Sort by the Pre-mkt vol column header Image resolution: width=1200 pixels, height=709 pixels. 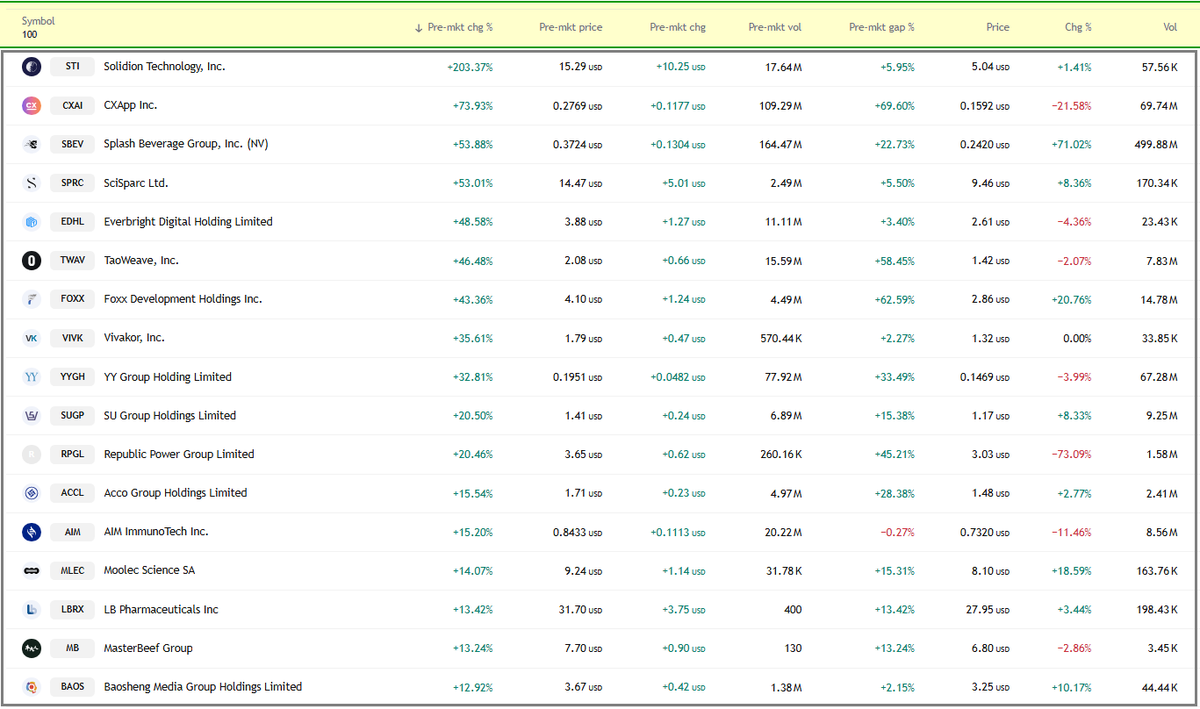(775, 27)
